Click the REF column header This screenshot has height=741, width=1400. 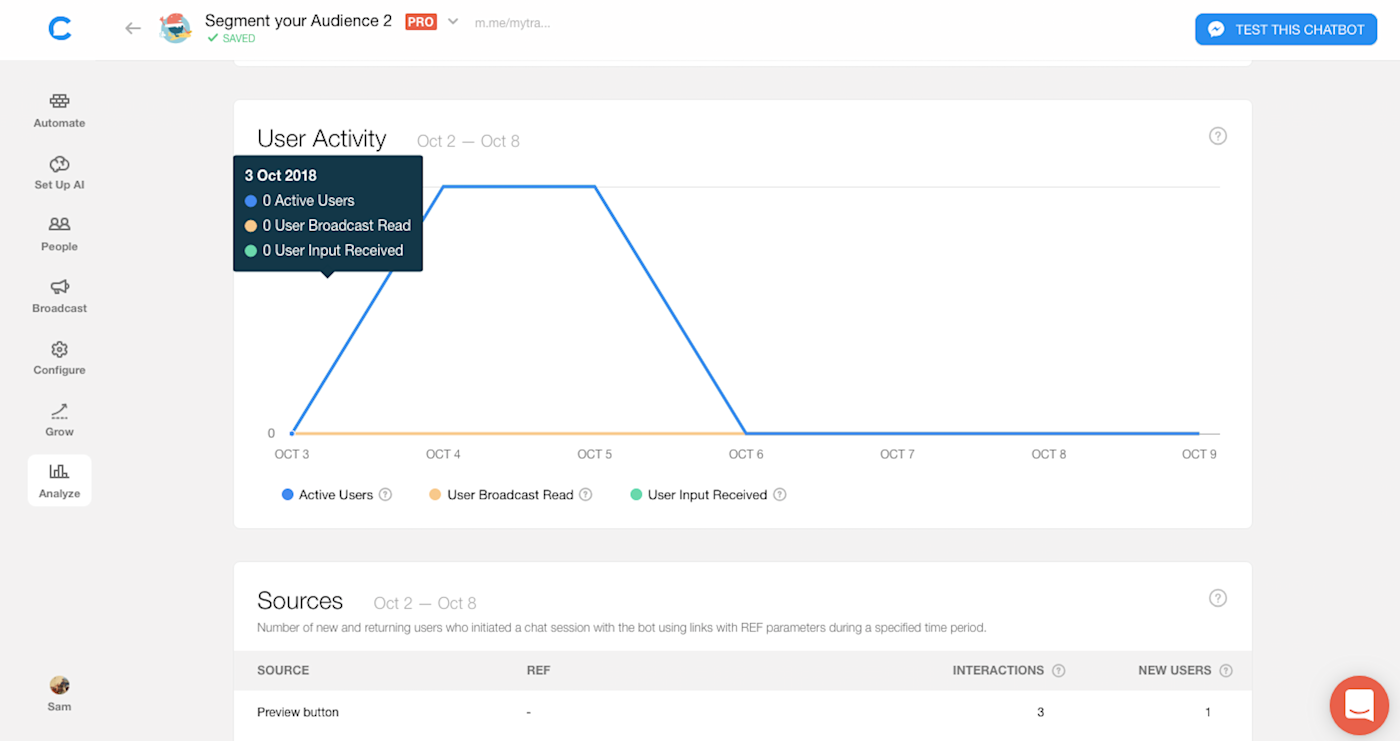538,670
